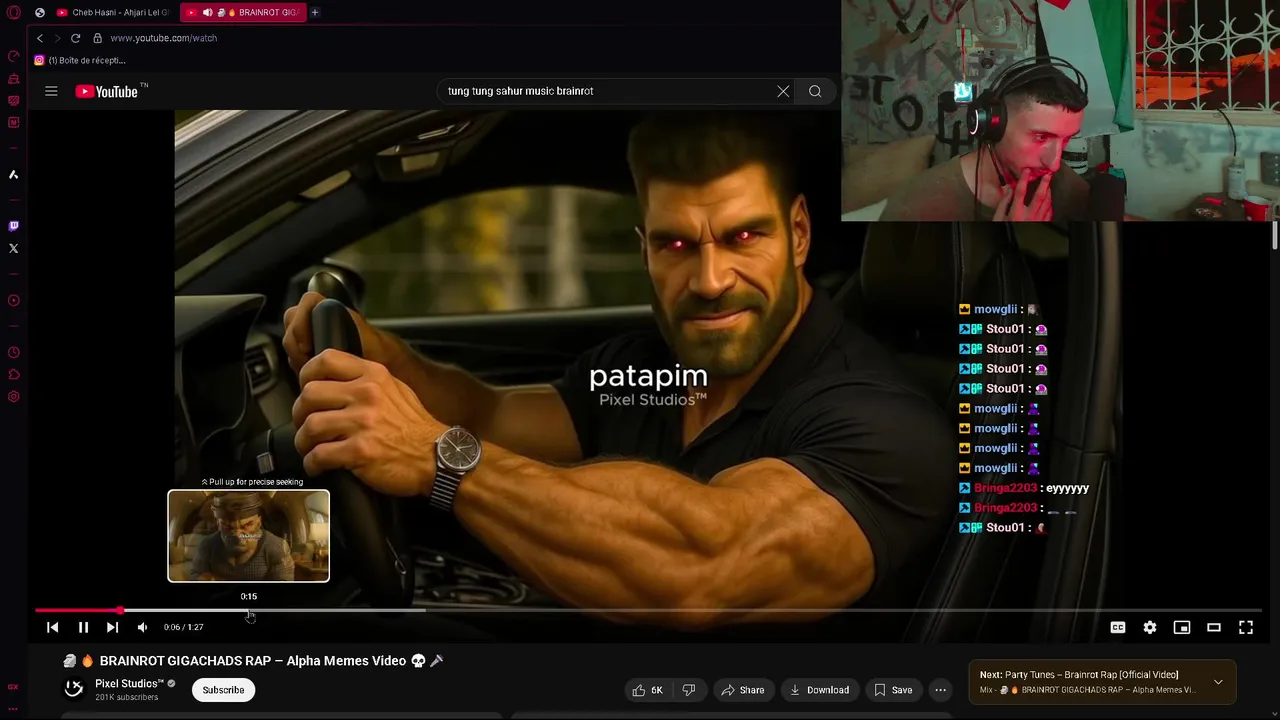Pause the playing video
Viewport: 1280px width, 720px height.
[x=83, y=627]
